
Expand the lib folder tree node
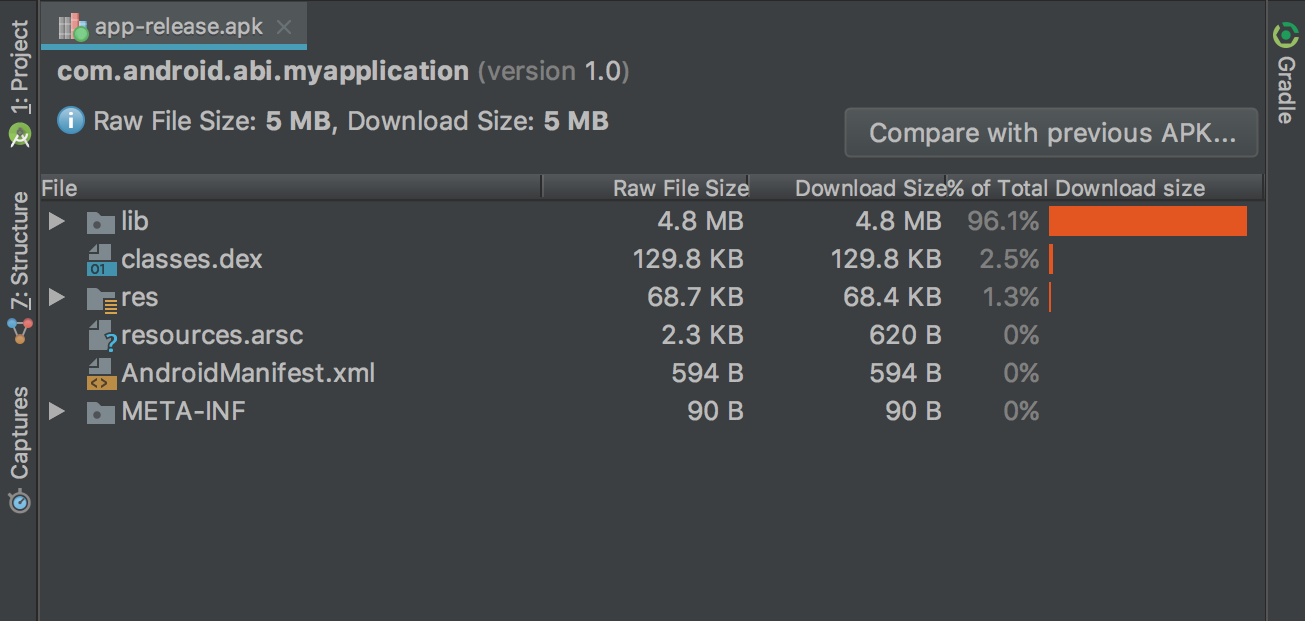[57, 221]
